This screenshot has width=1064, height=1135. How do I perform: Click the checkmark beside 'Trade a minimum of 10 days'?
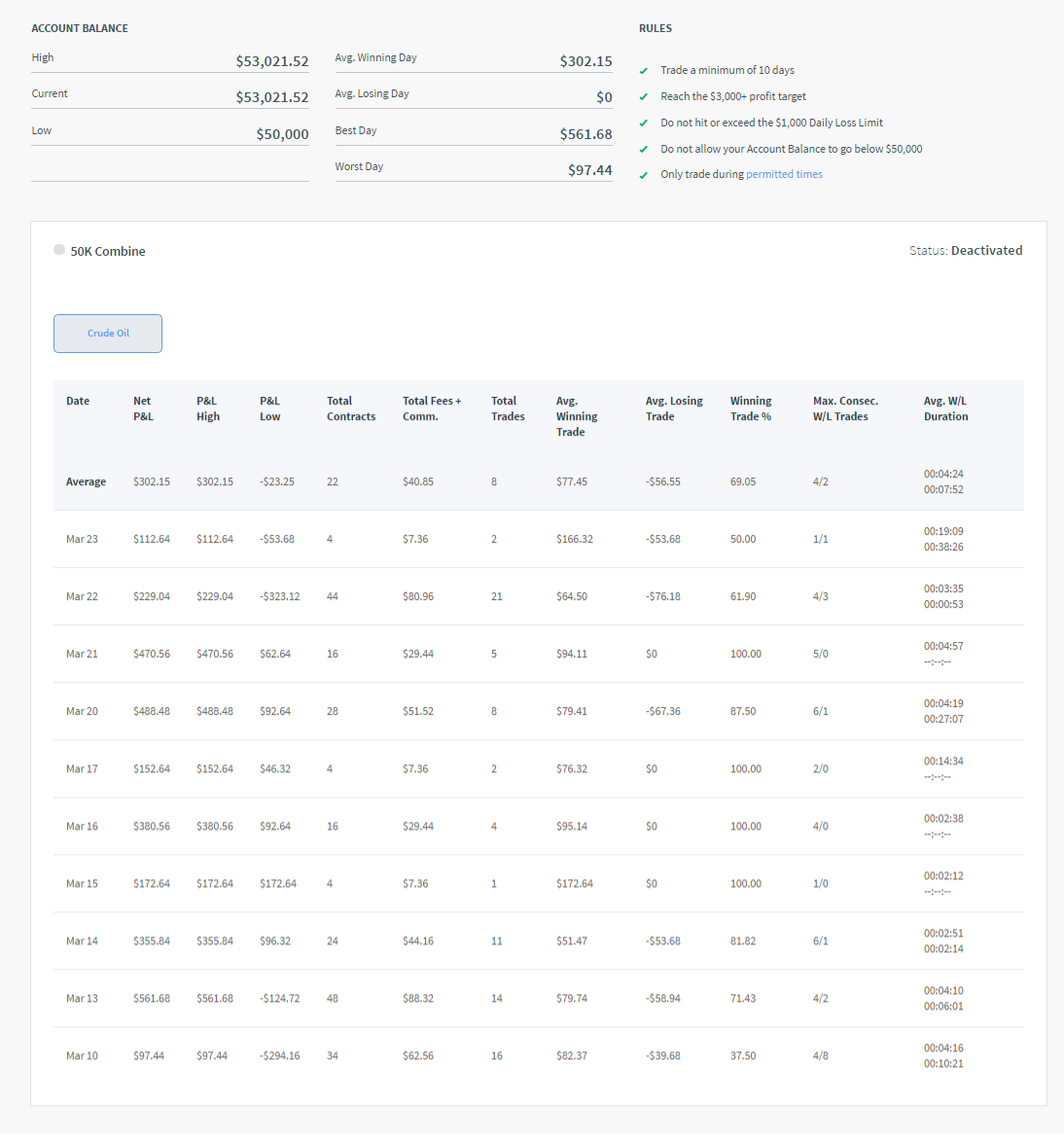pyautogui.click(x=641, y=70)
